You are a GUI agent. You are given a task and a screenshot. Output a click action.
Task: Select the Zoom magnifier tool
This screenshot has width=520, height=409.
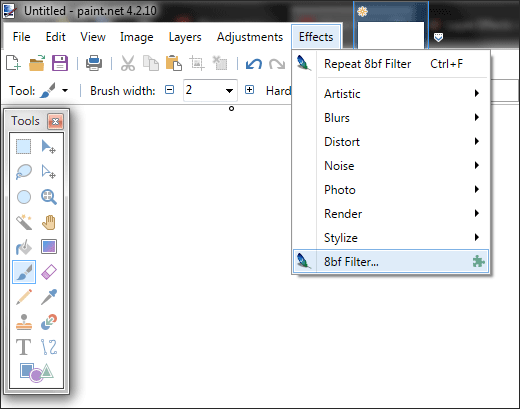[49, 197]
